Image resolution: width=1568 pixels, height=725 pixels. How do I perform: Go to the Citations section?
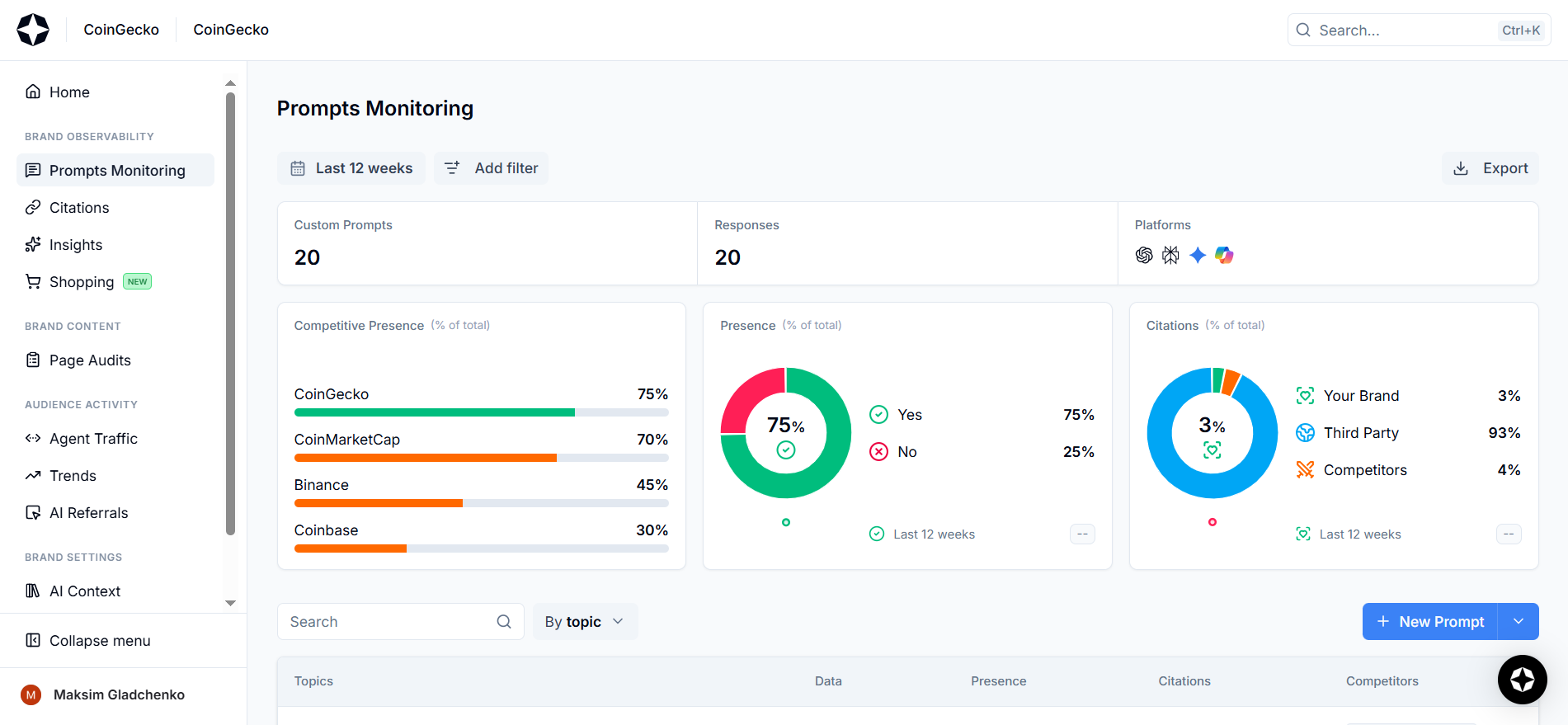point(115,208)
